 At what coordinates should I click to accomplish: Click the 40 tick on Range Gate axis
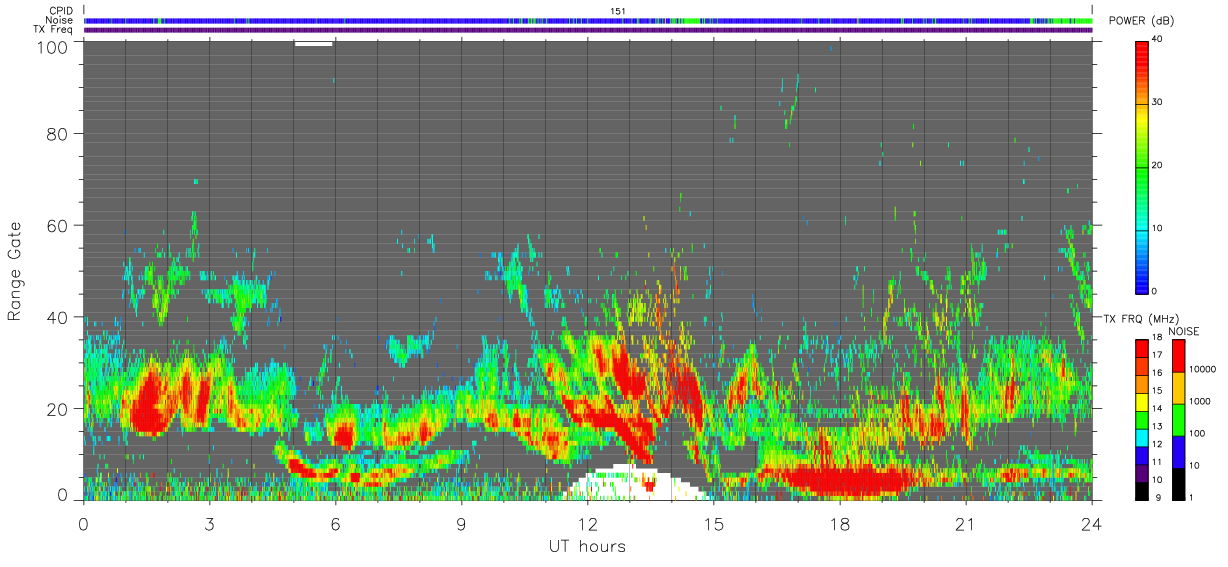[57, 317]
